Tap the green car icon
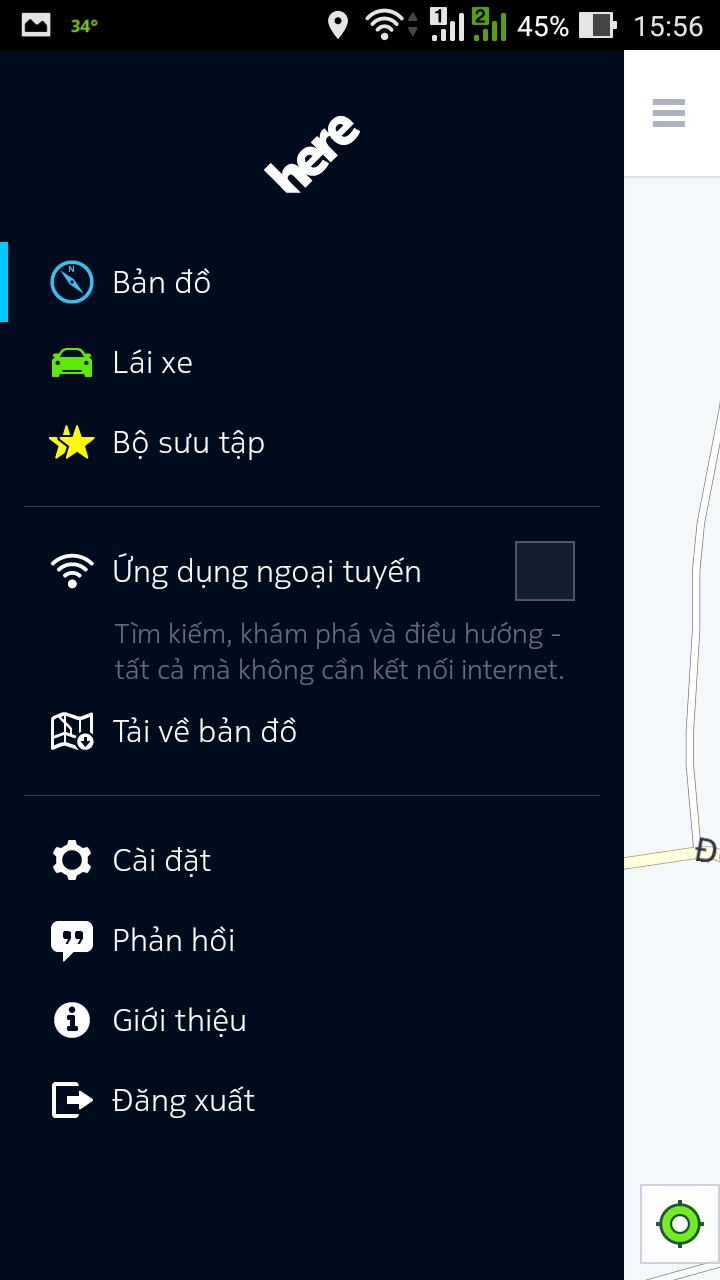This screenshot has height=1280, width=720. tap(72, 362)
